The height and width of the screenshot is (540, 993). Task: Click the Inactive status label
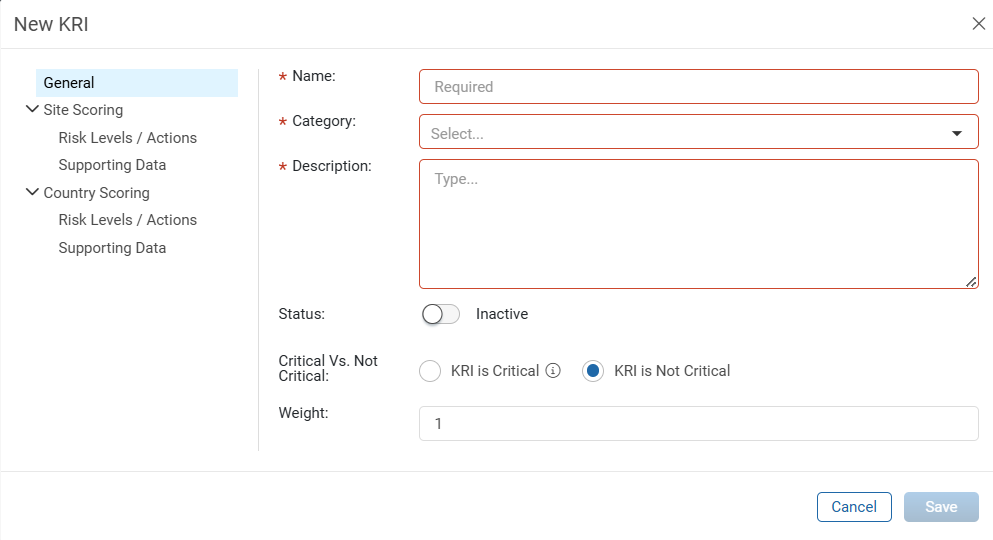click(502, 314)
